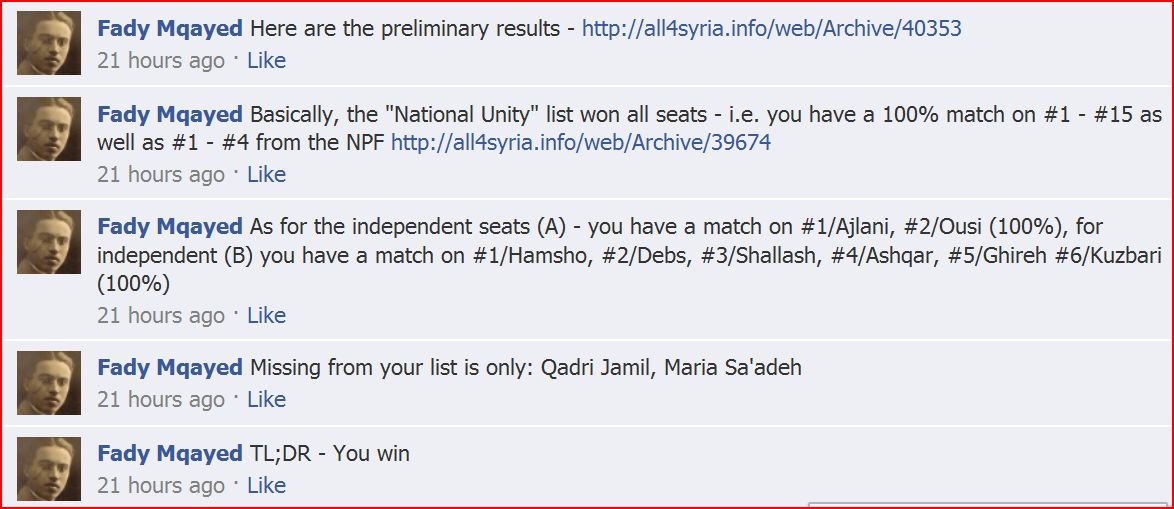Open Fady Mqayed name on preliminary results comment
The image size is (1174, 509).
[170, 28]
